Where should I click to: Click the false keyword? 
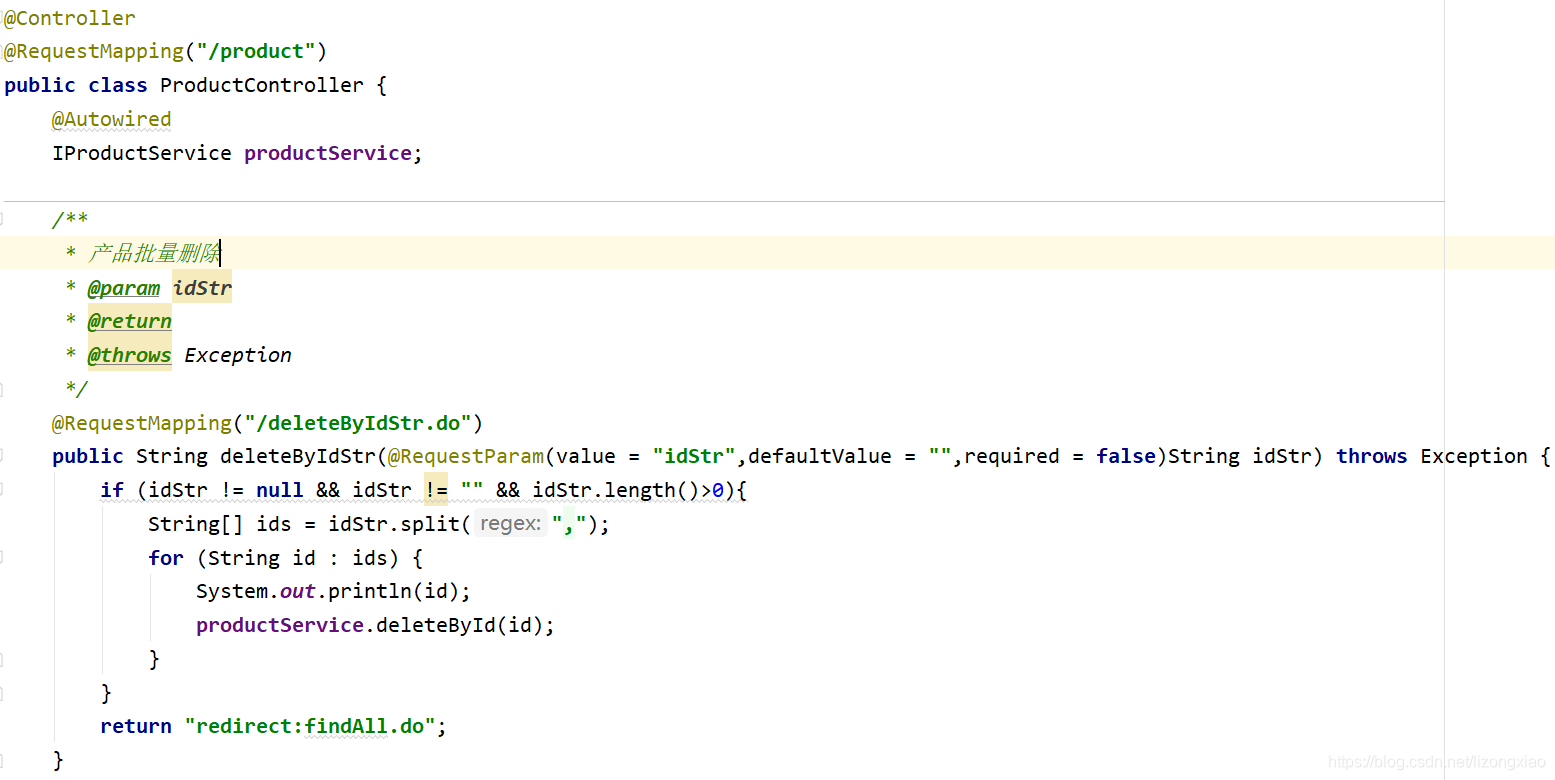click(1126, 456)
